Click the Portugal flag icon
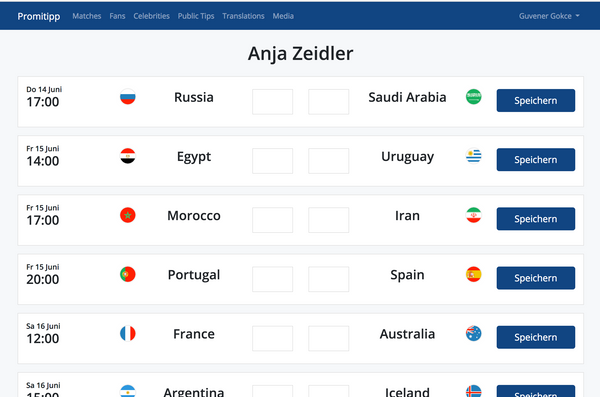This screenshot has height=397, width=600. [128, 274]
